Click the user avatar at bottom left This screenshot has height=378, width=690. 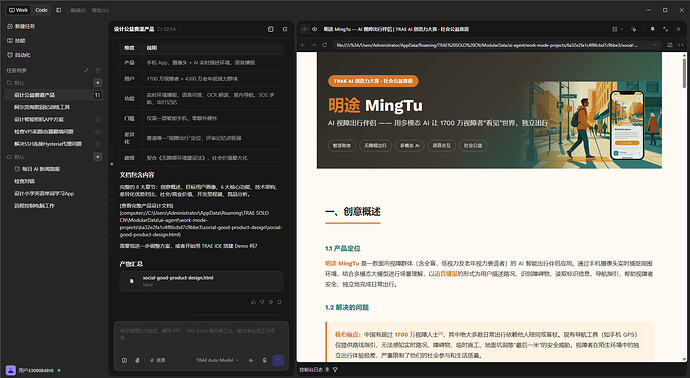11,370
